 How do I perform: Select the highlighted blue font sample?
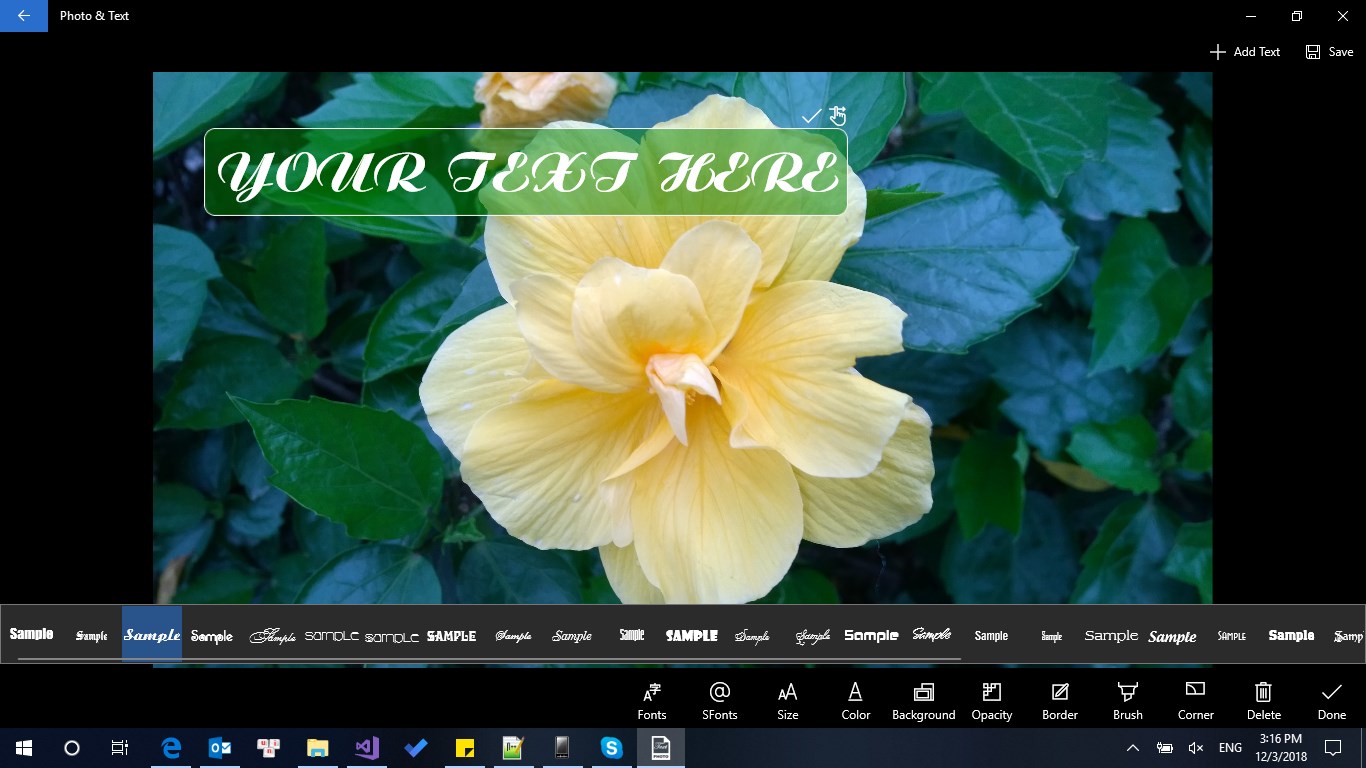point(152,635)
